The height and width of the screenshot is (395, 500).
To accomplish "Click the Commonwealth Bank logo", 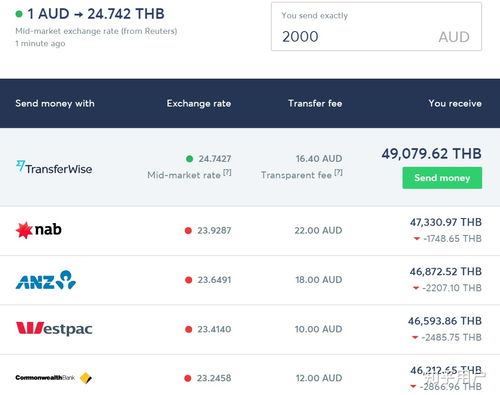I will (x=54, y=378).
